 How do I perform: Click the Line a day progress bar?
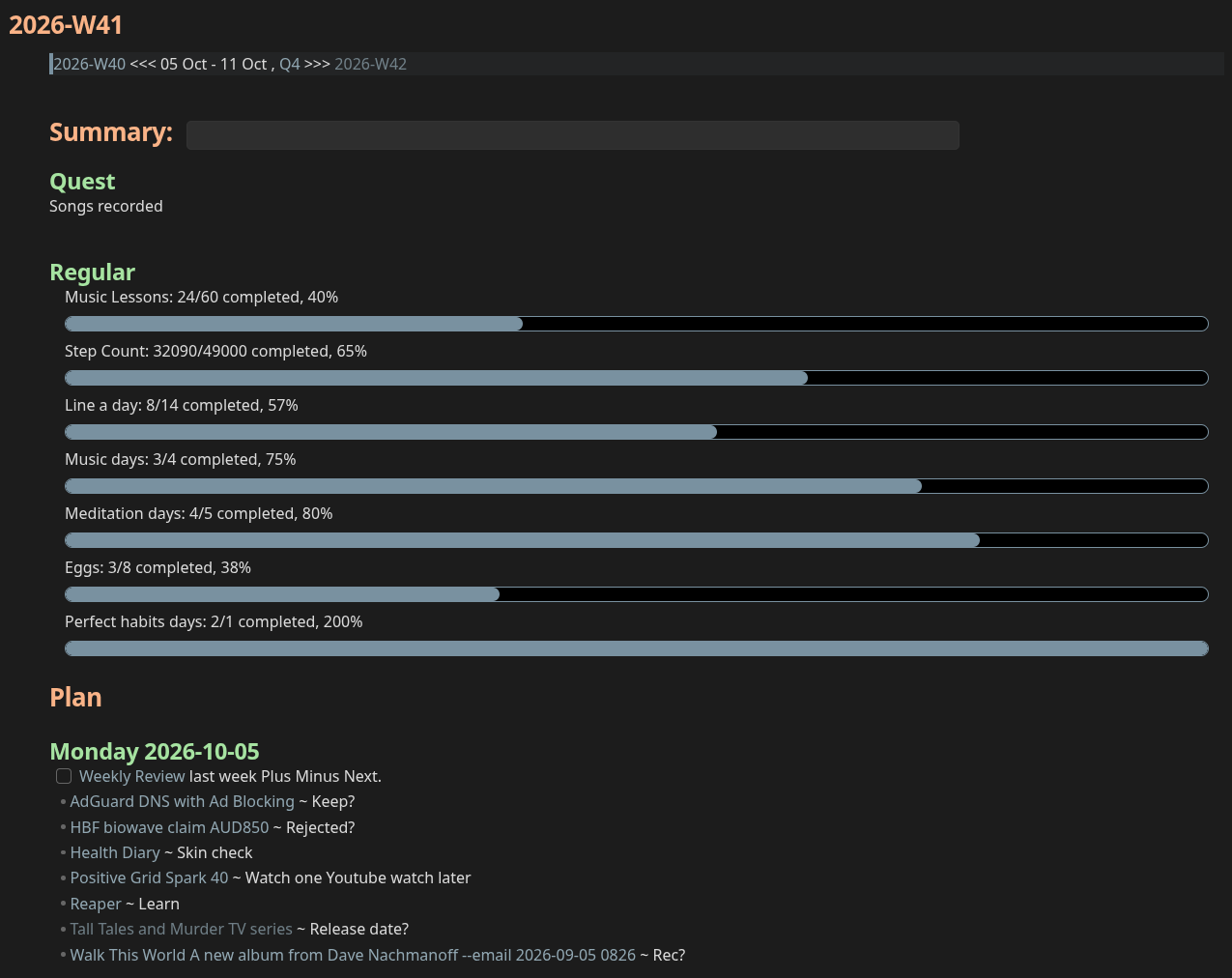coord(637,432)
